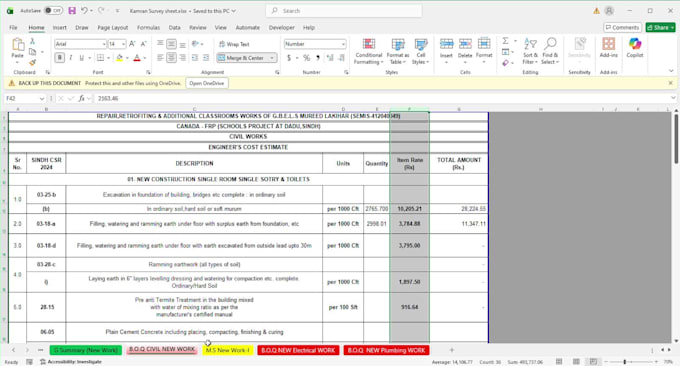Click the Comments button

tap(622, 27)
